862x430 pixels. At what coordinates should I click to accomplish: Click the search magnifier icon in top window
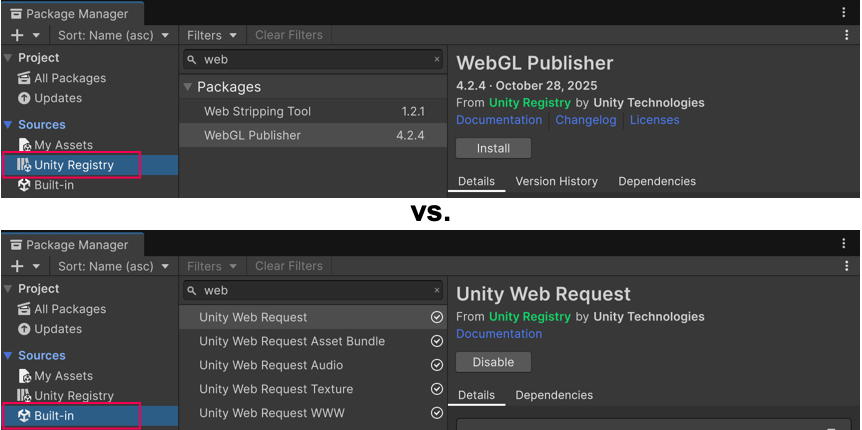coord(192,59)
